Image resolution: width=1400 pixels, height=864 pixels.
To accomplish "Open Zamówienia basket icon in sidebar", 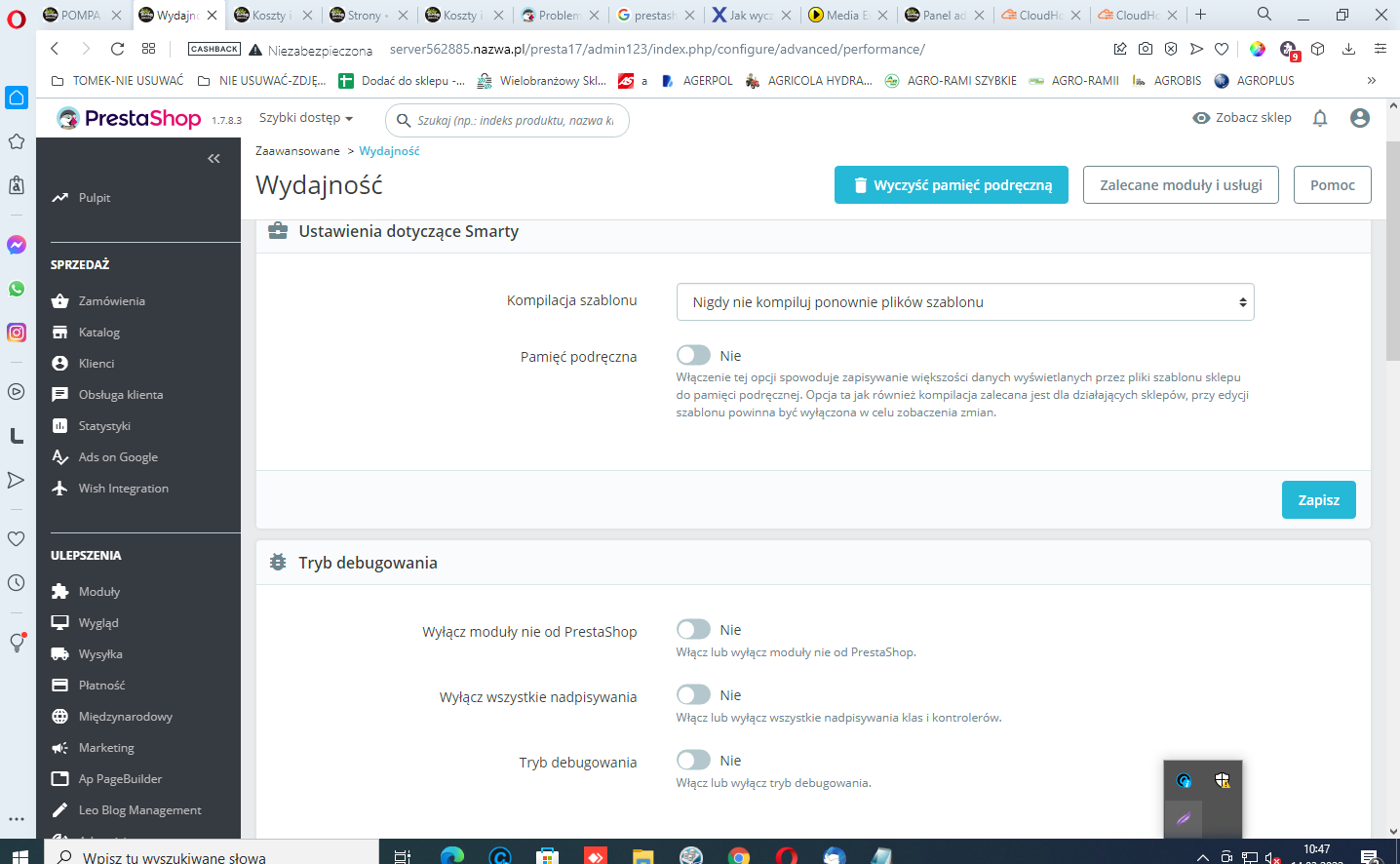I will (x=60, y=300).
